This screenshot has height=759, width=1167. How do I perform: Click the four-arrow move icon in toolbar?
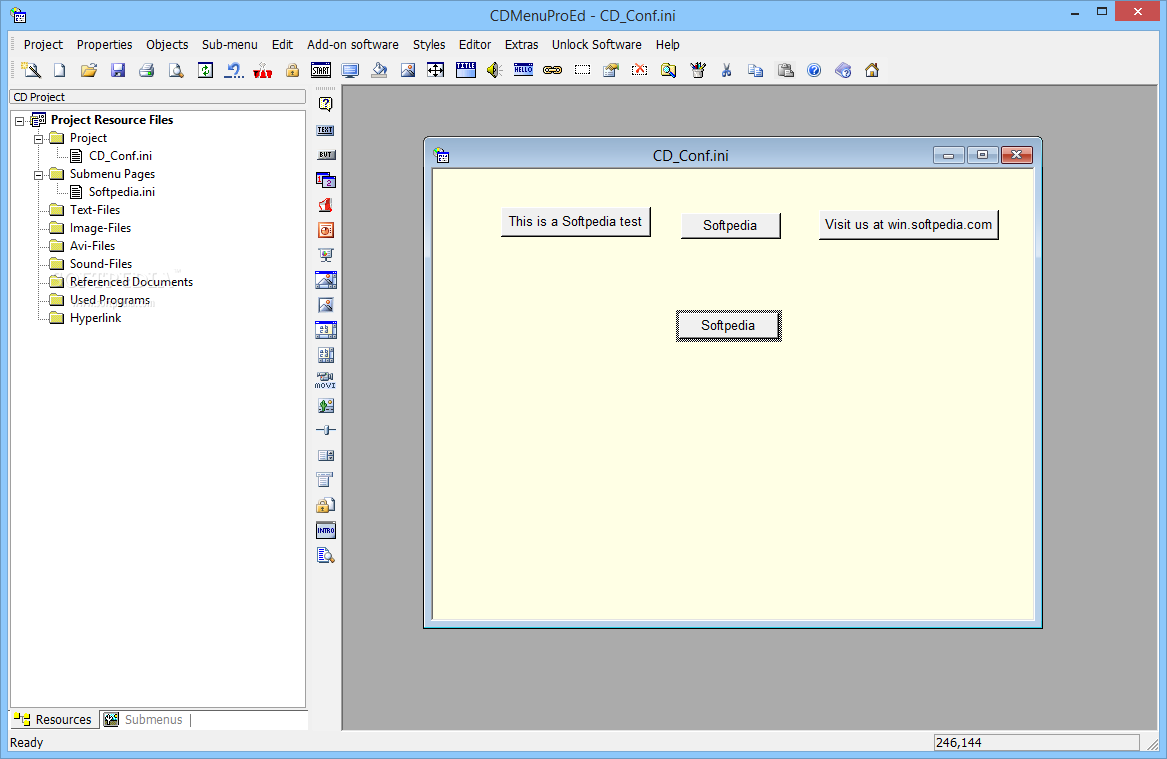pos(436,70)
